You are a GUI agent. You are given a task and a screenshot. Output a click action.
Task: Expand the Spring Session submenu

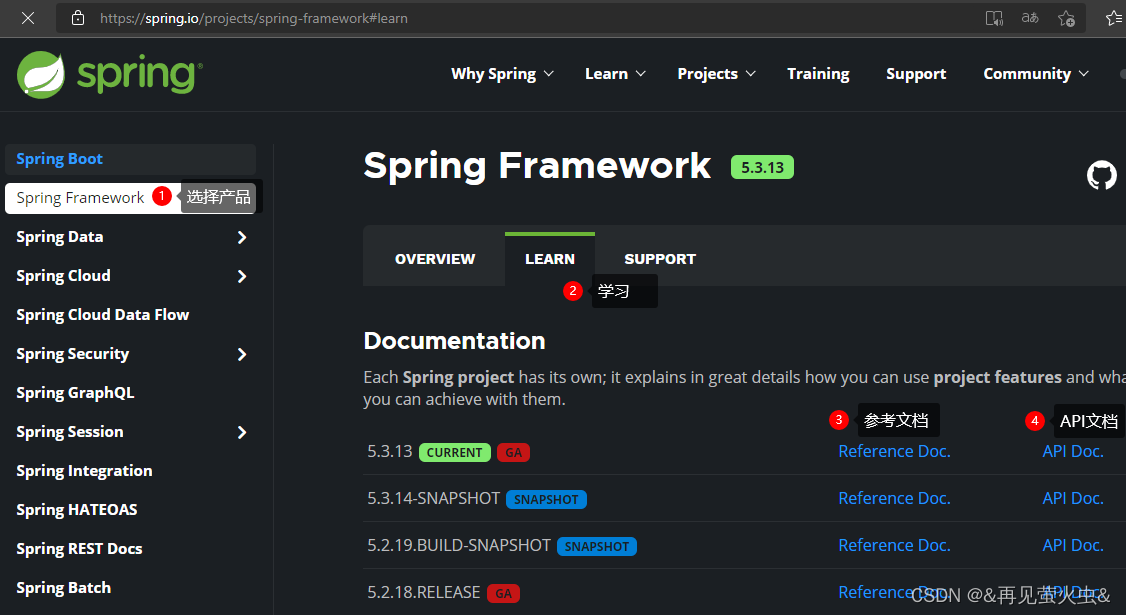pyautogui.click(x=241, y=432)
